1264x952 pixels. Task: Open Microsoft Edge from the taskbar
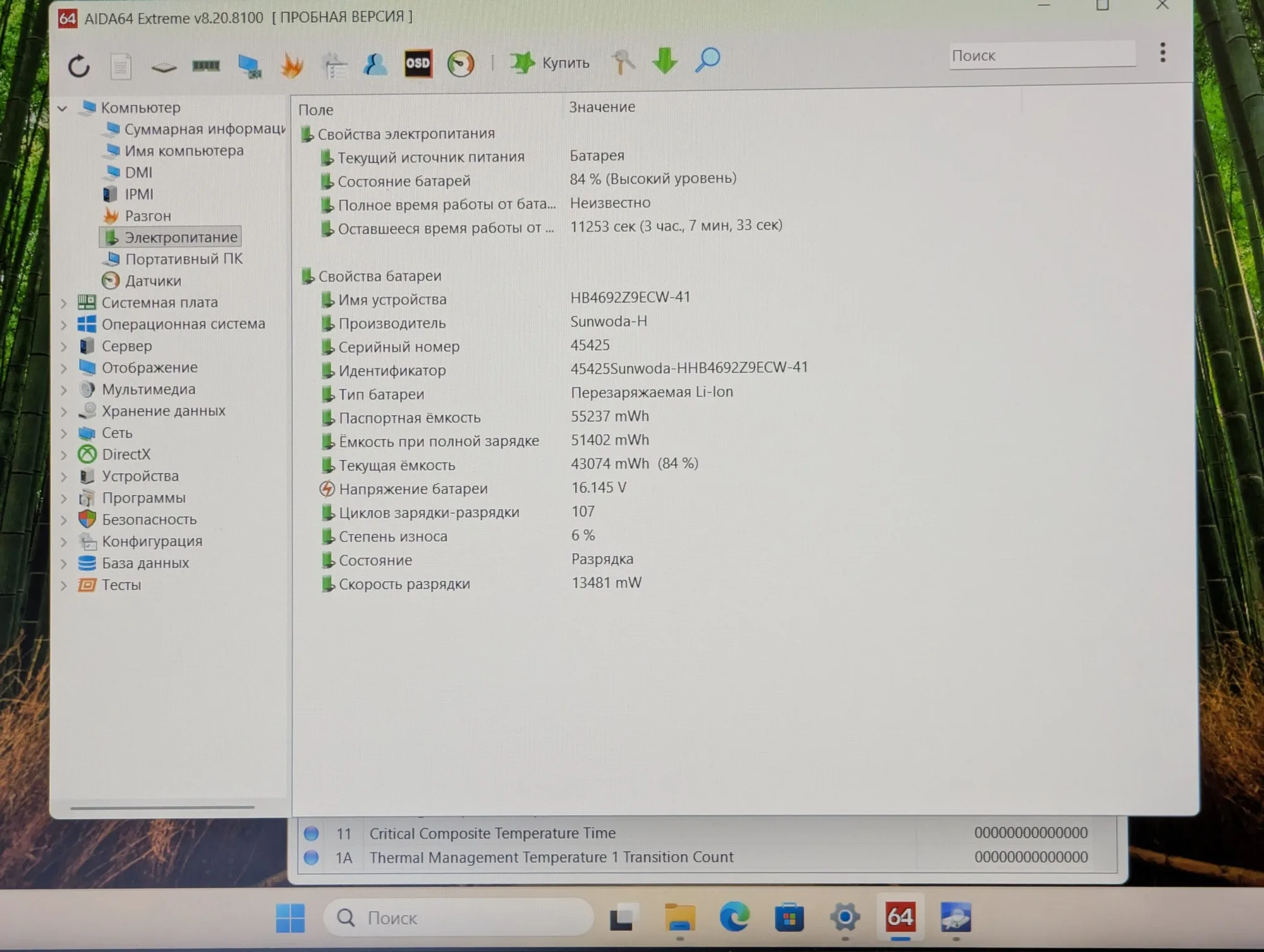tap(734, 917)
